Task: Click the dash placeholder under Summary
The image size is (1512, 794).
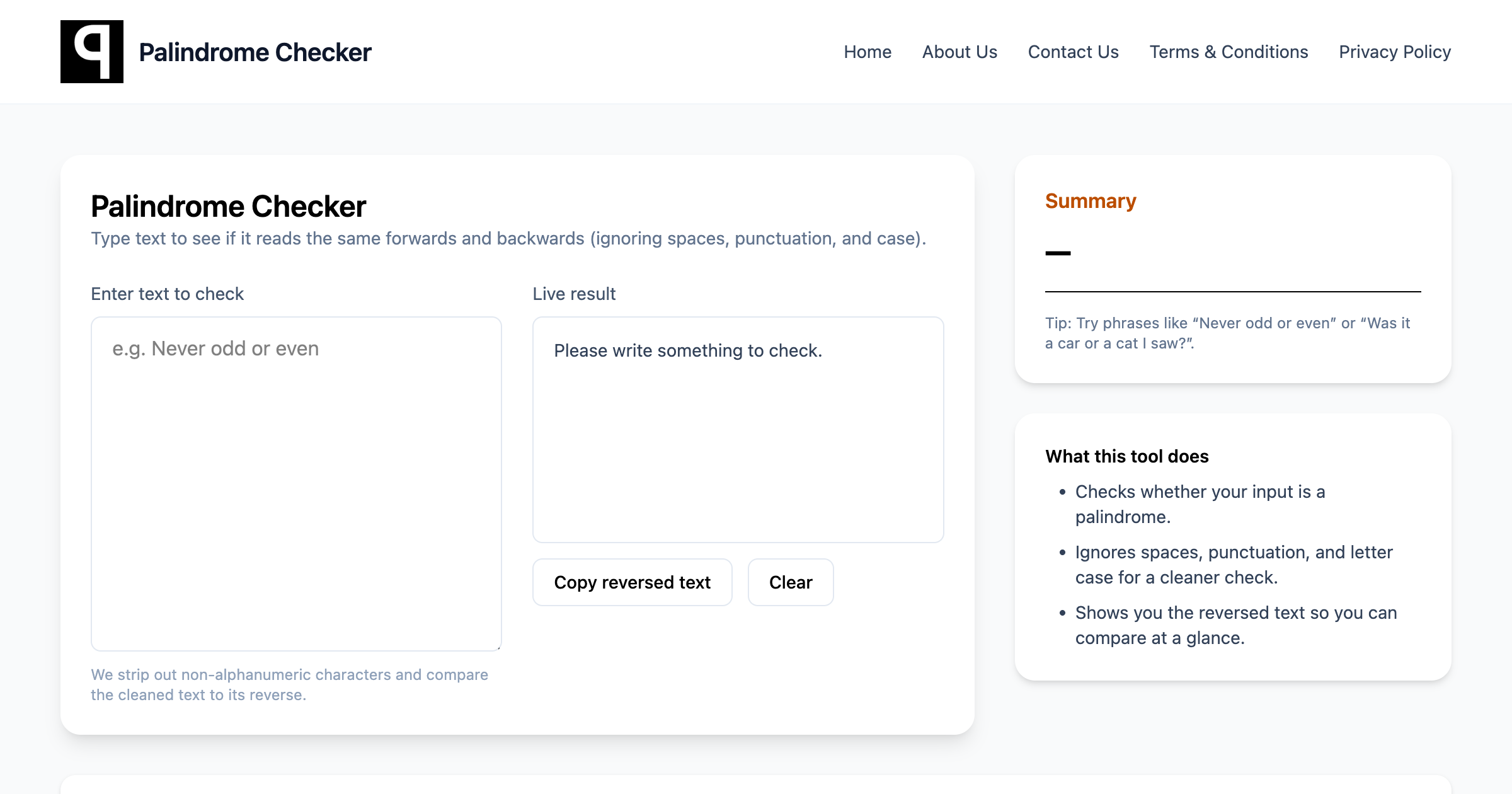Action: click(1058, 253)
